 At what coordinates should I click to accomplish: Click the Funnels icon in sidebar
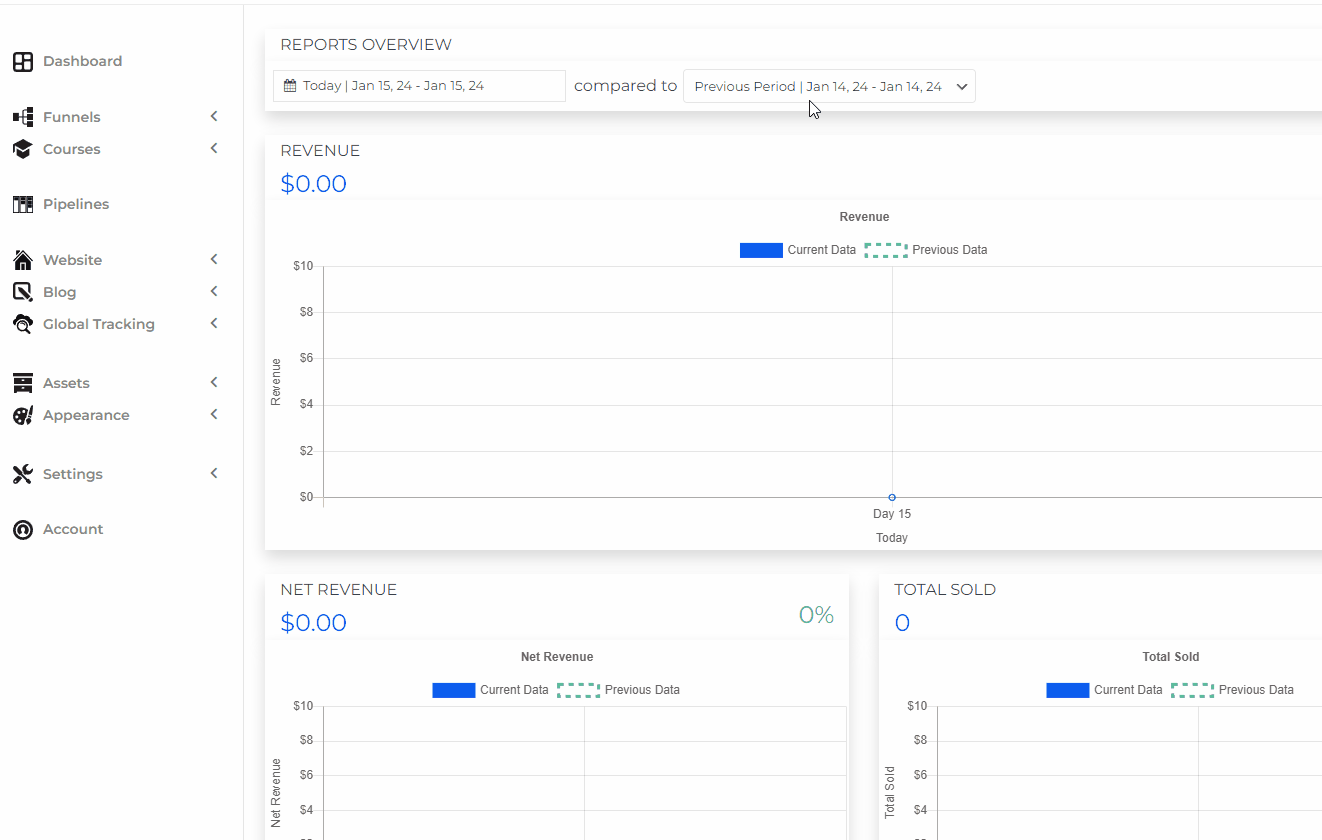(23, 117)
